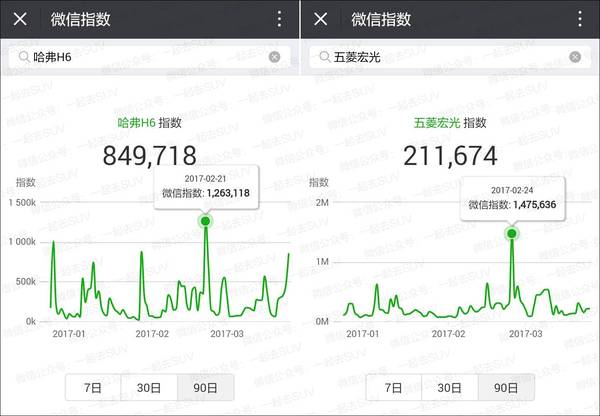
Task: Click the 0M axis label
Action: pyautogui.click(x=322, y=321)
